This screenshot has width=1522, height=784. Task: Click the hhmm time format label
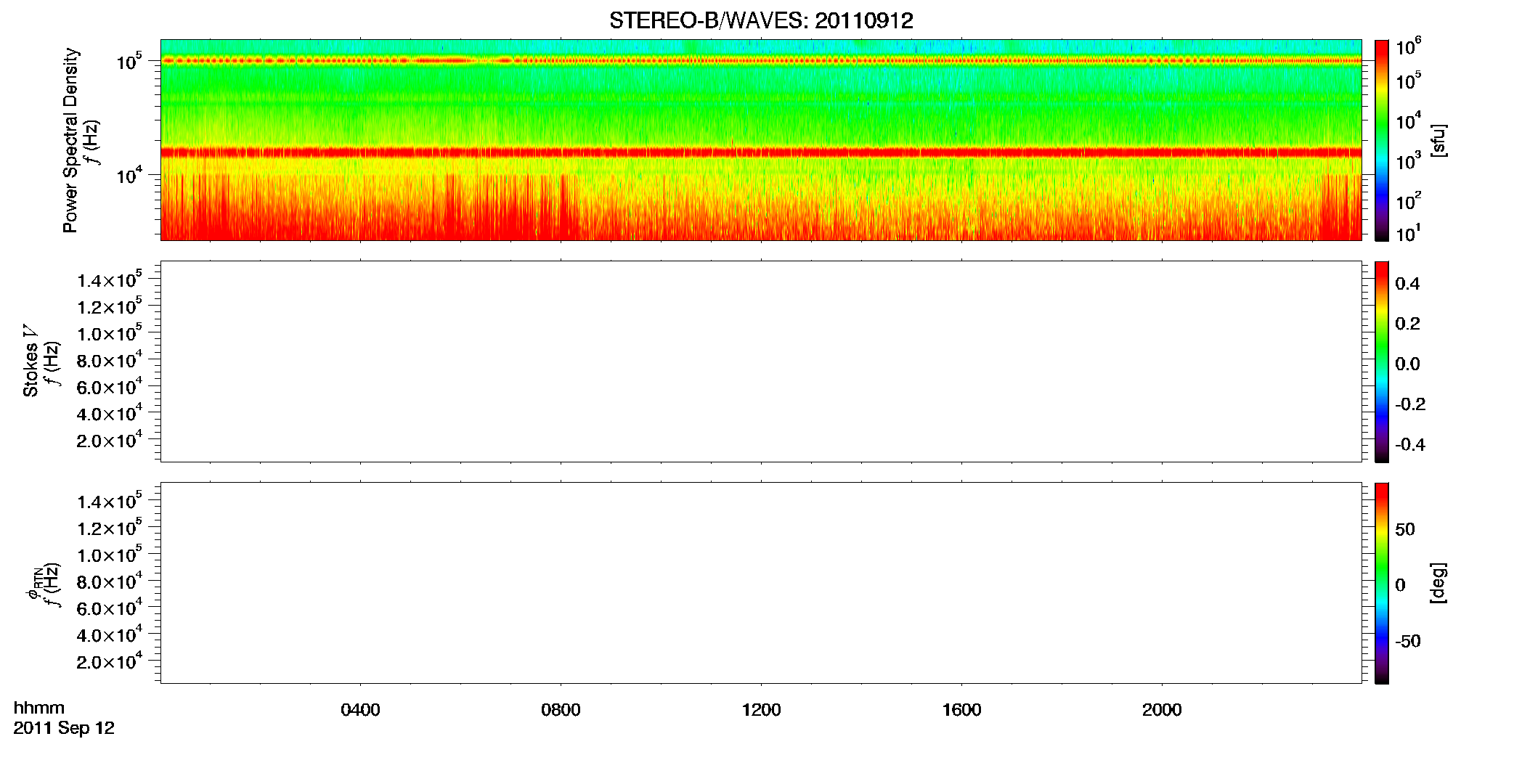(x=39, y=709)
